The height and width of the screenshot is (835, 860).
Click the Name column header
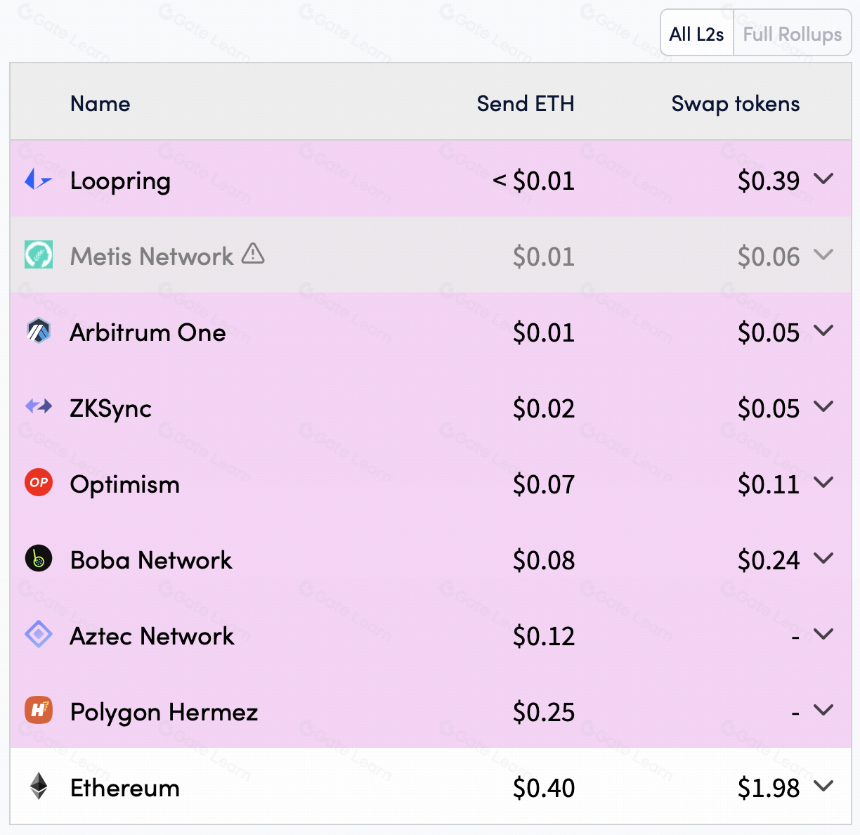tap(100, 104)
